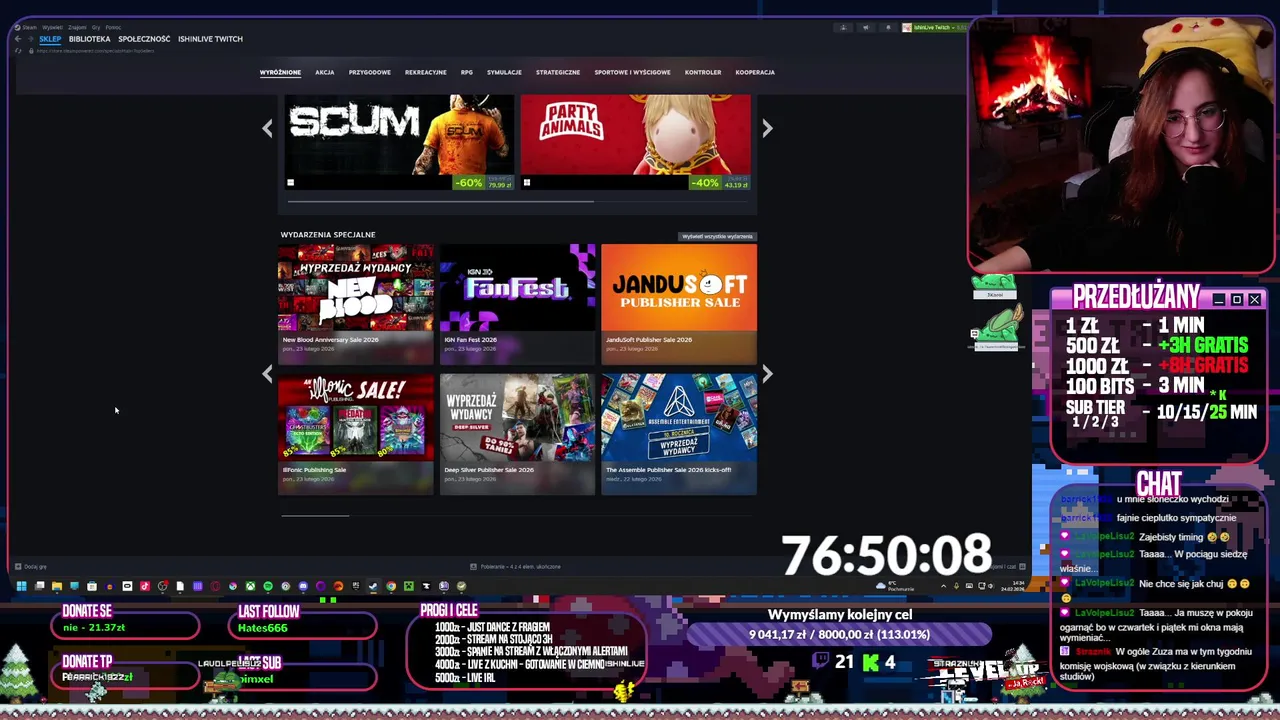Open Steam icon in taskbar
Viewport: 1280px width, 720px height.
[x=372, y=586]
